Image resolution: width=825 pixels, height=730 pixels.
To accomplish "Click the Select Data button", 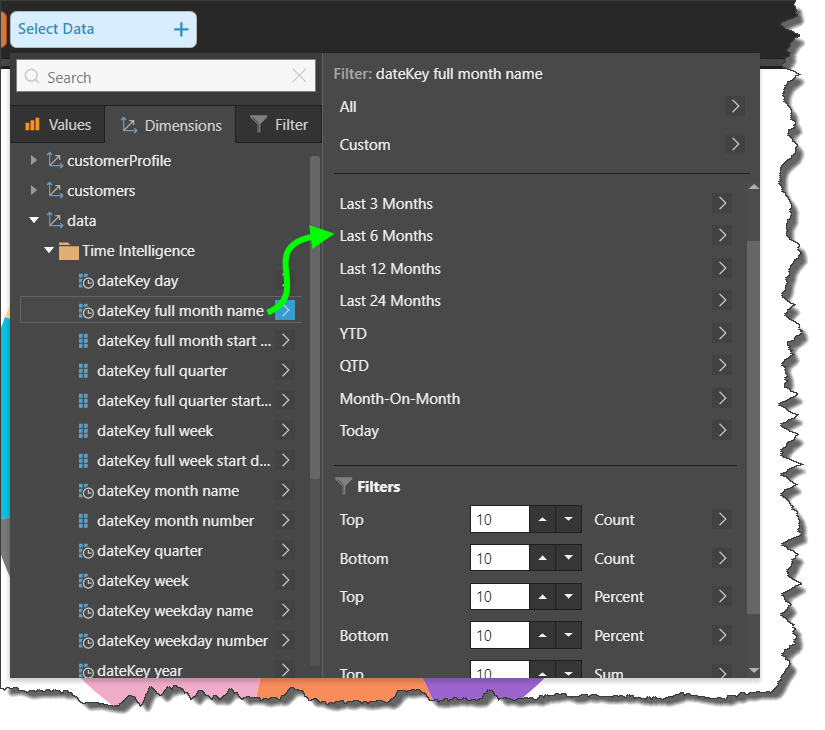I will (x=103, y=29).
